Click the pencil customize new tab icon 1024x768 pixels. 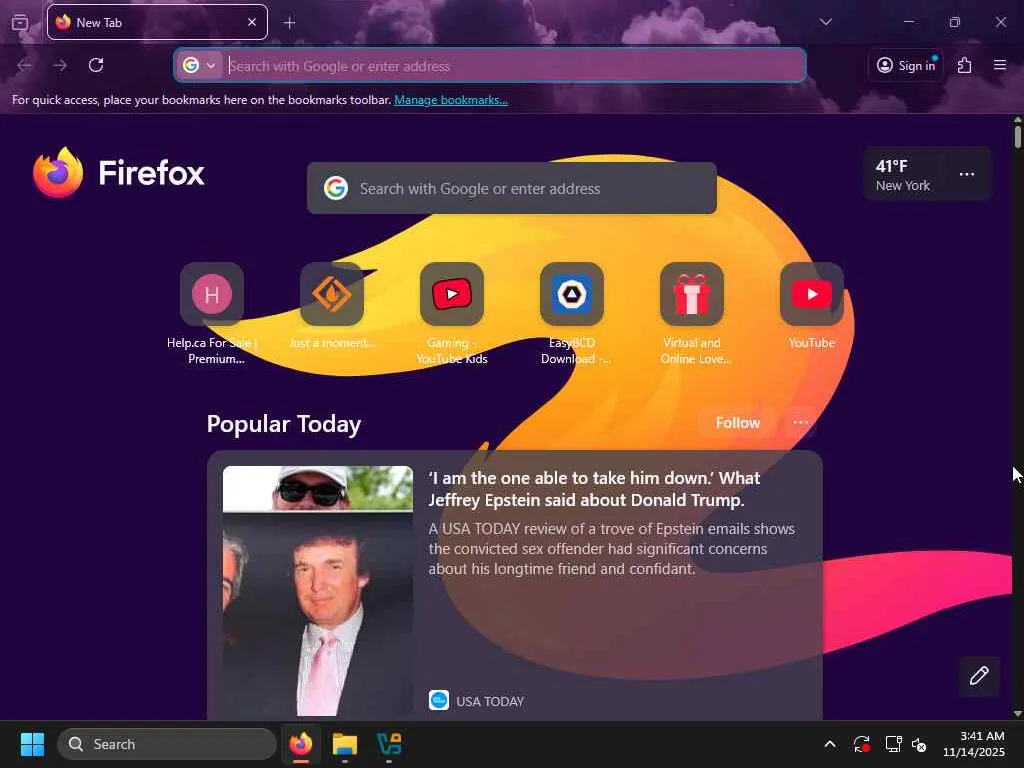point(979,675)
